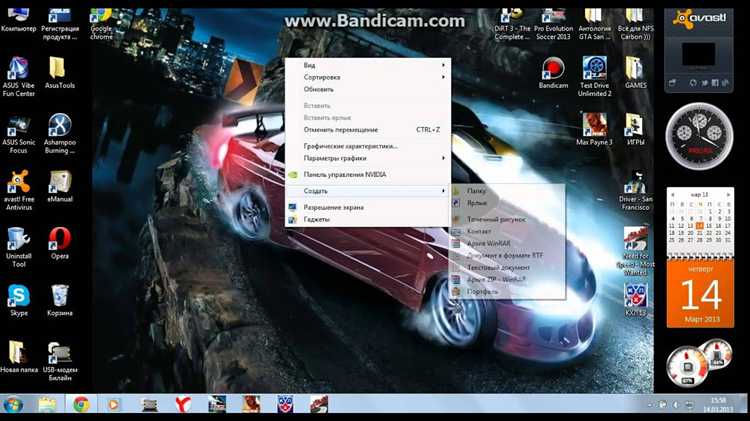Launch Google Chrome desktop shortcut
Image resolution: width=750 pixels, height=421 pixels.
101,23
